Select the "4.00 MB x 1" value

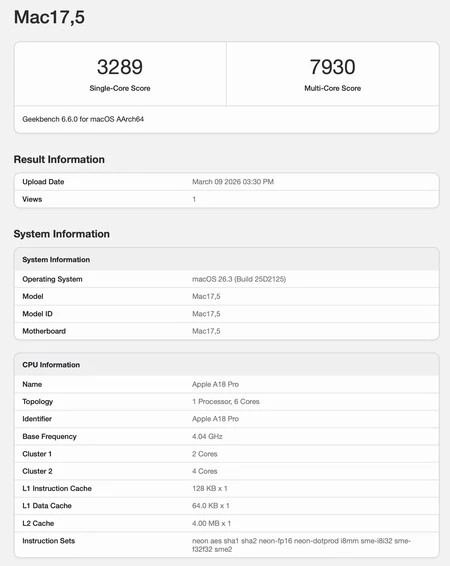tap(211, 523)
